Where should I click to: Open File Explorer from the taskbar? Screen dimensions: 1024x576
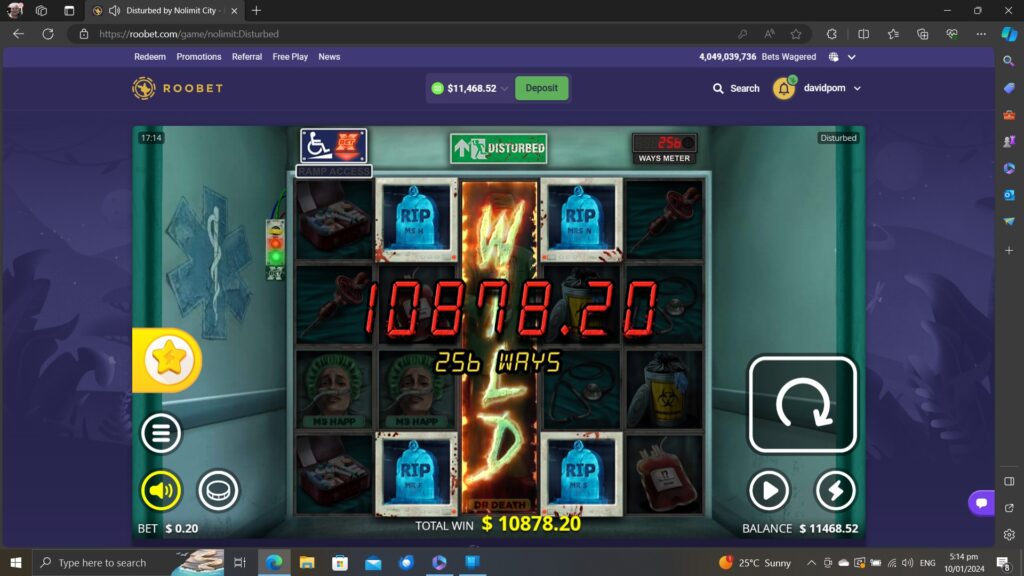point(307,562)
